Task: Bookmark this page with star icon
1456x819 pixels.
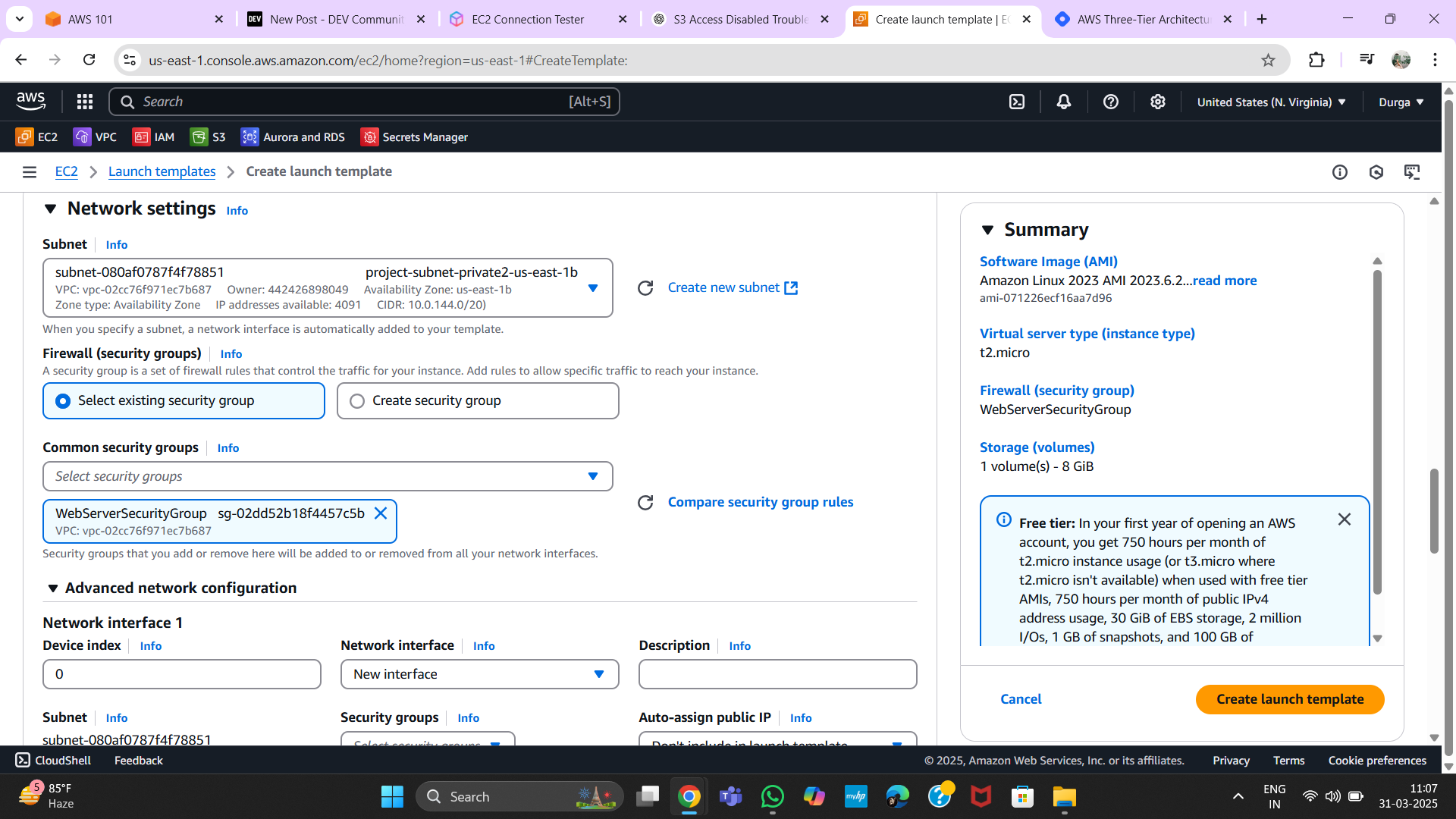Action: click(1268, 60)
